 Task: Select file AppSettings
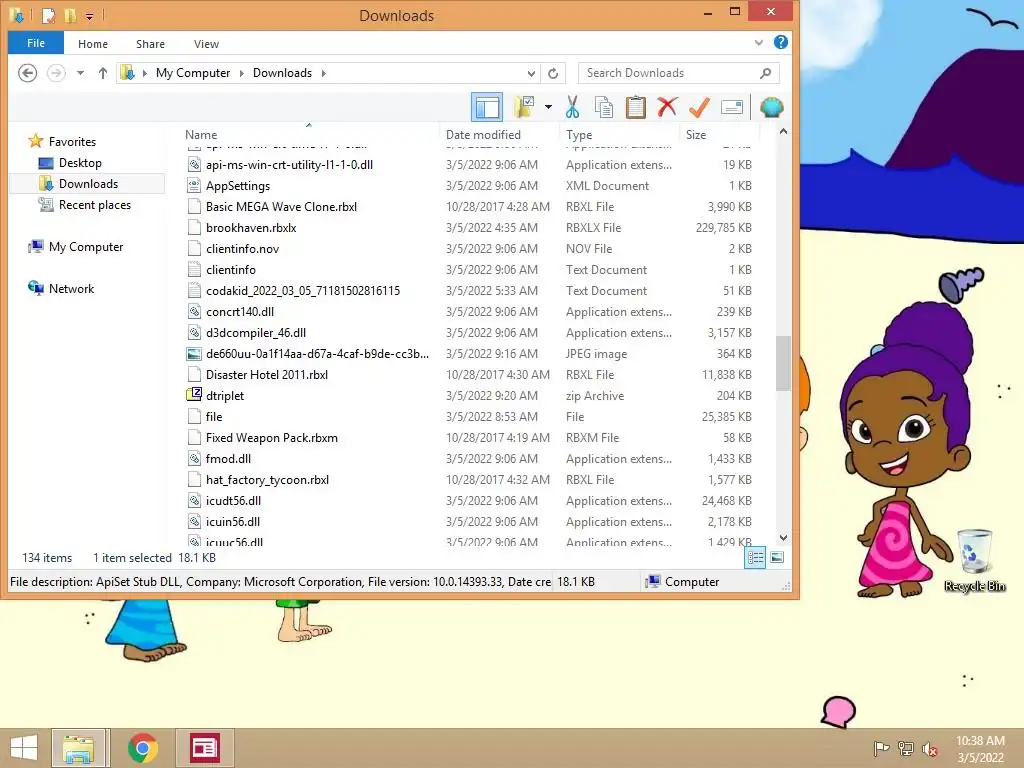(x=238, y=186)
